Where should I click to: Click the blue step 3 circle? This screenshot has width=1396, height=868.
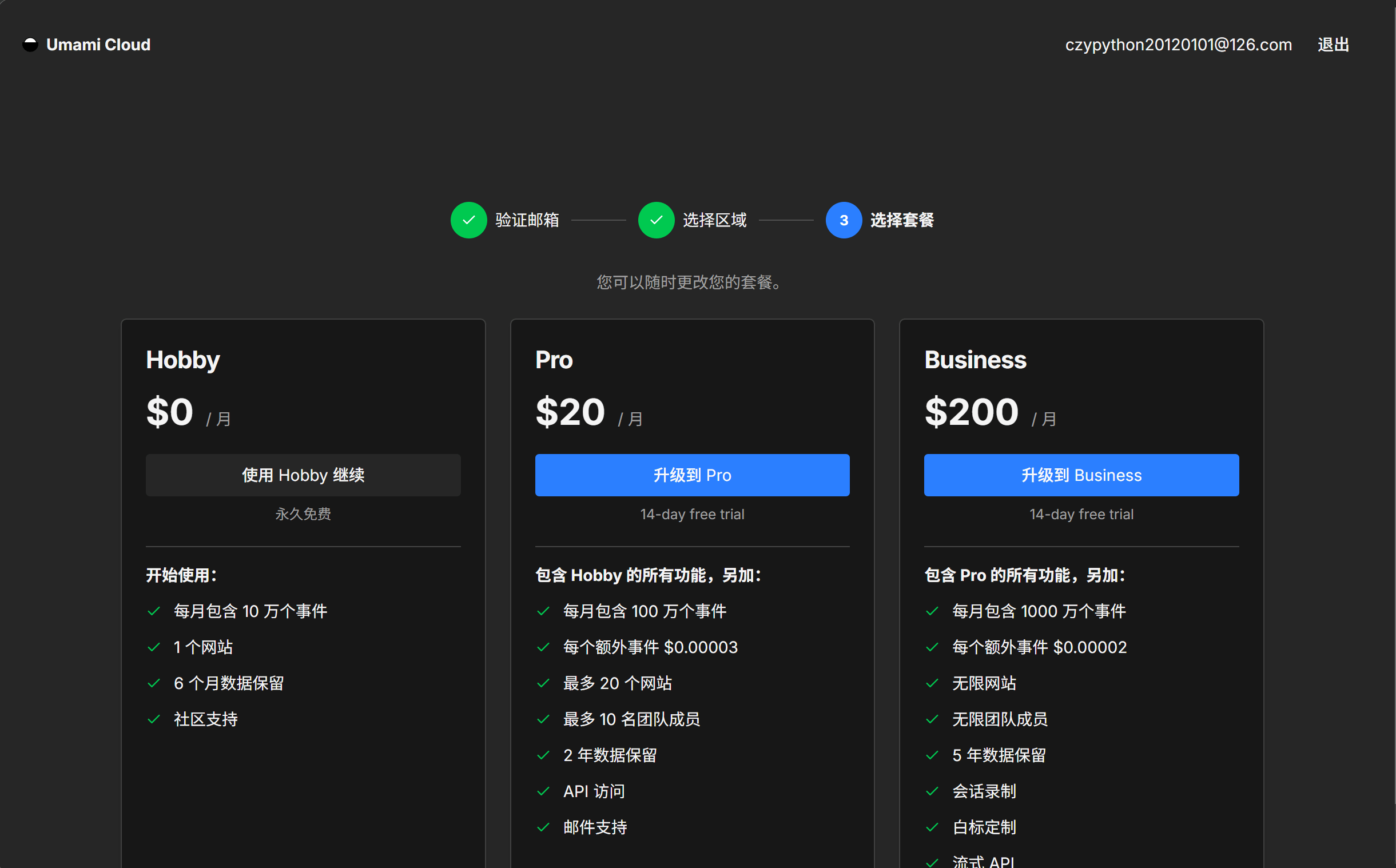pyautogui.click(x=844, y=220)
